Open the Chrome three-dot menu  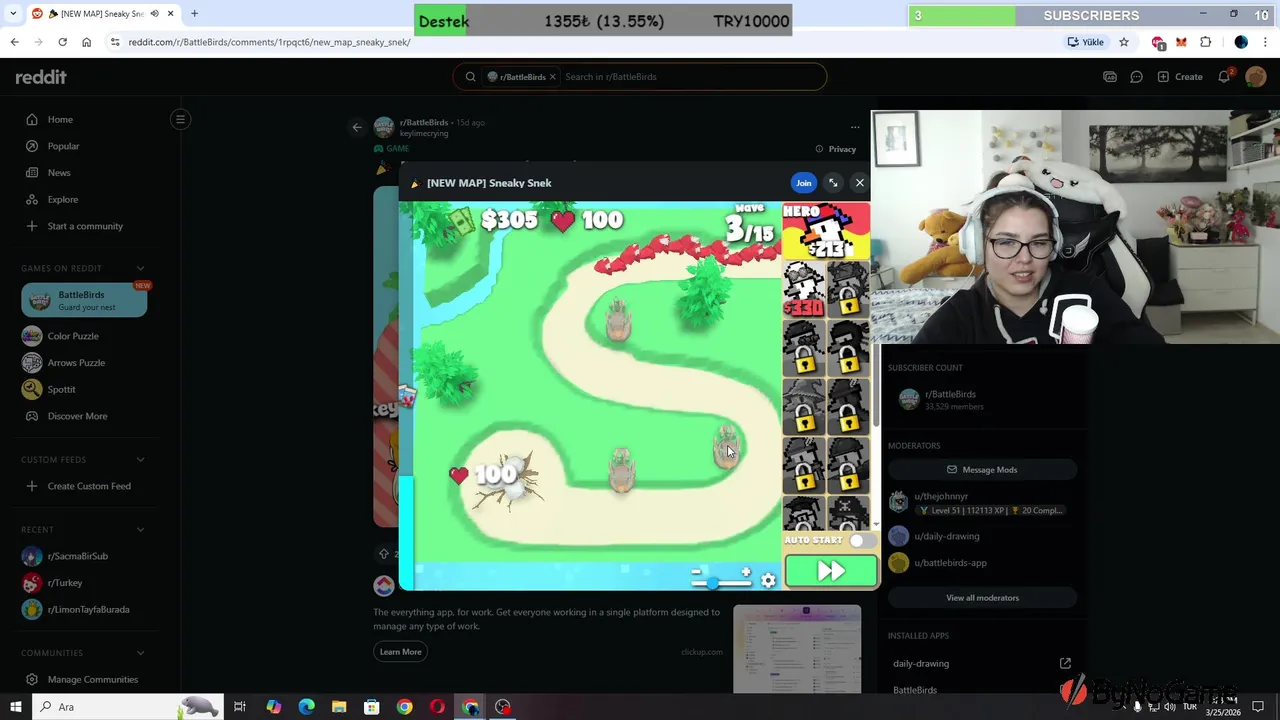tap(1265, 42)
